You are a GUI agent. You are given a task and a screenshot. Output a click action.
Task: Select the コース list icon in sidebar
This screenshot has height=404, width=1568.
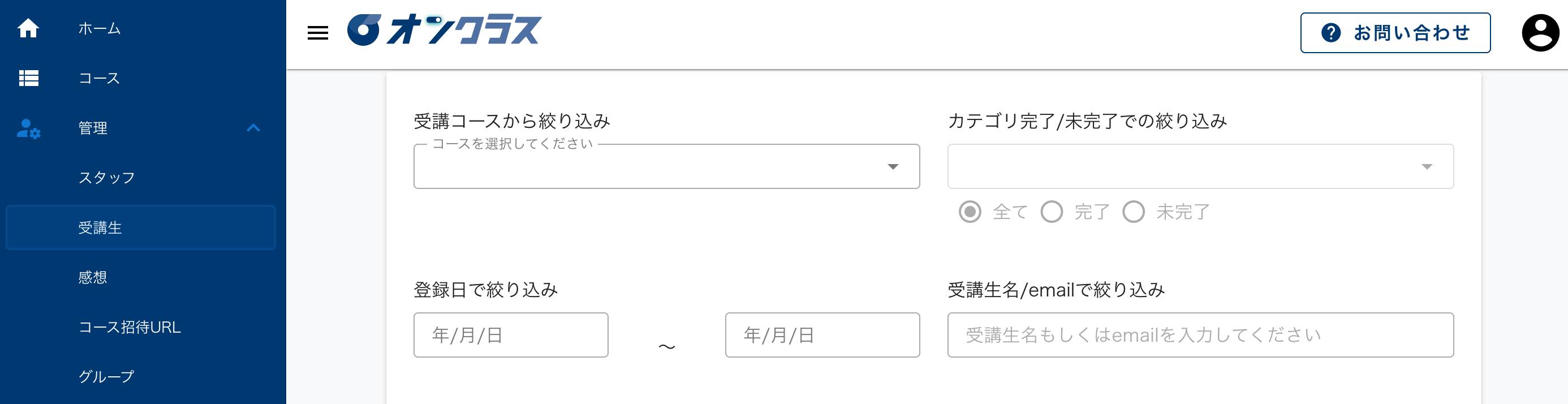[29, 79]
